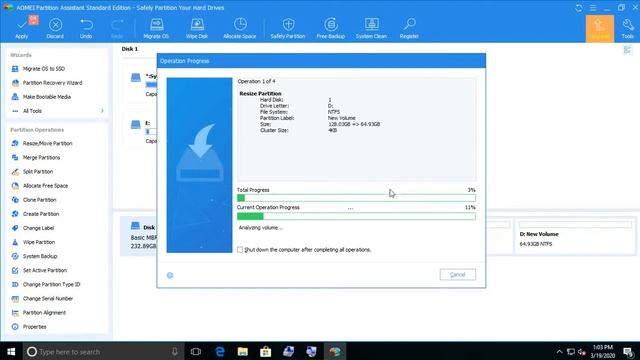Image resolution: width=640 pixels, height=360 pixels.
Task: Launch System Clean from toolbar
Action: pos(371,28)
